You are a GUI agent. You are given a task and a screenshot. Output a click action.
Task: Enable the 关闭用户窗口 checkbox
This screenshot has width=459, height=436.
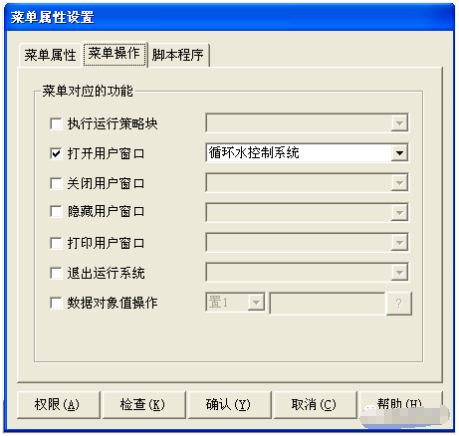tap(56, 183)
